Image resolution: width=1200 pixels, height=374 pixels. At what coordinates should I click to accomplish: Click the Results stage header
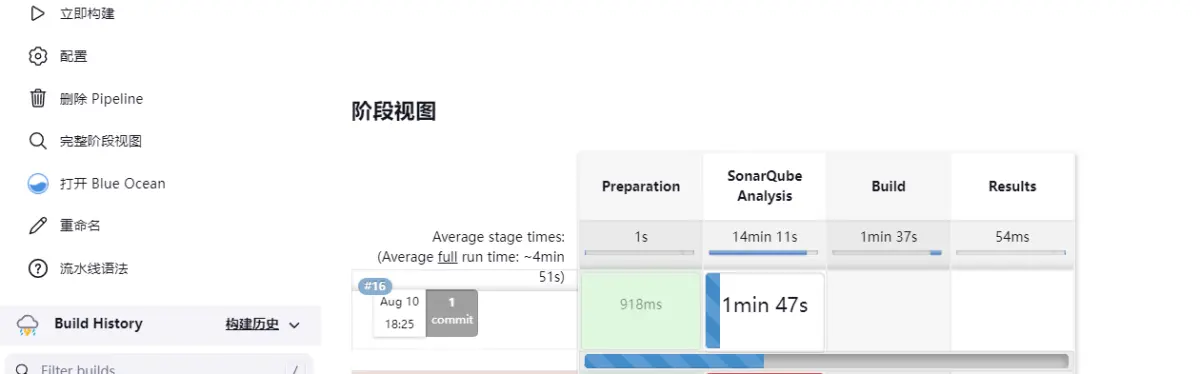point(1012,186)
